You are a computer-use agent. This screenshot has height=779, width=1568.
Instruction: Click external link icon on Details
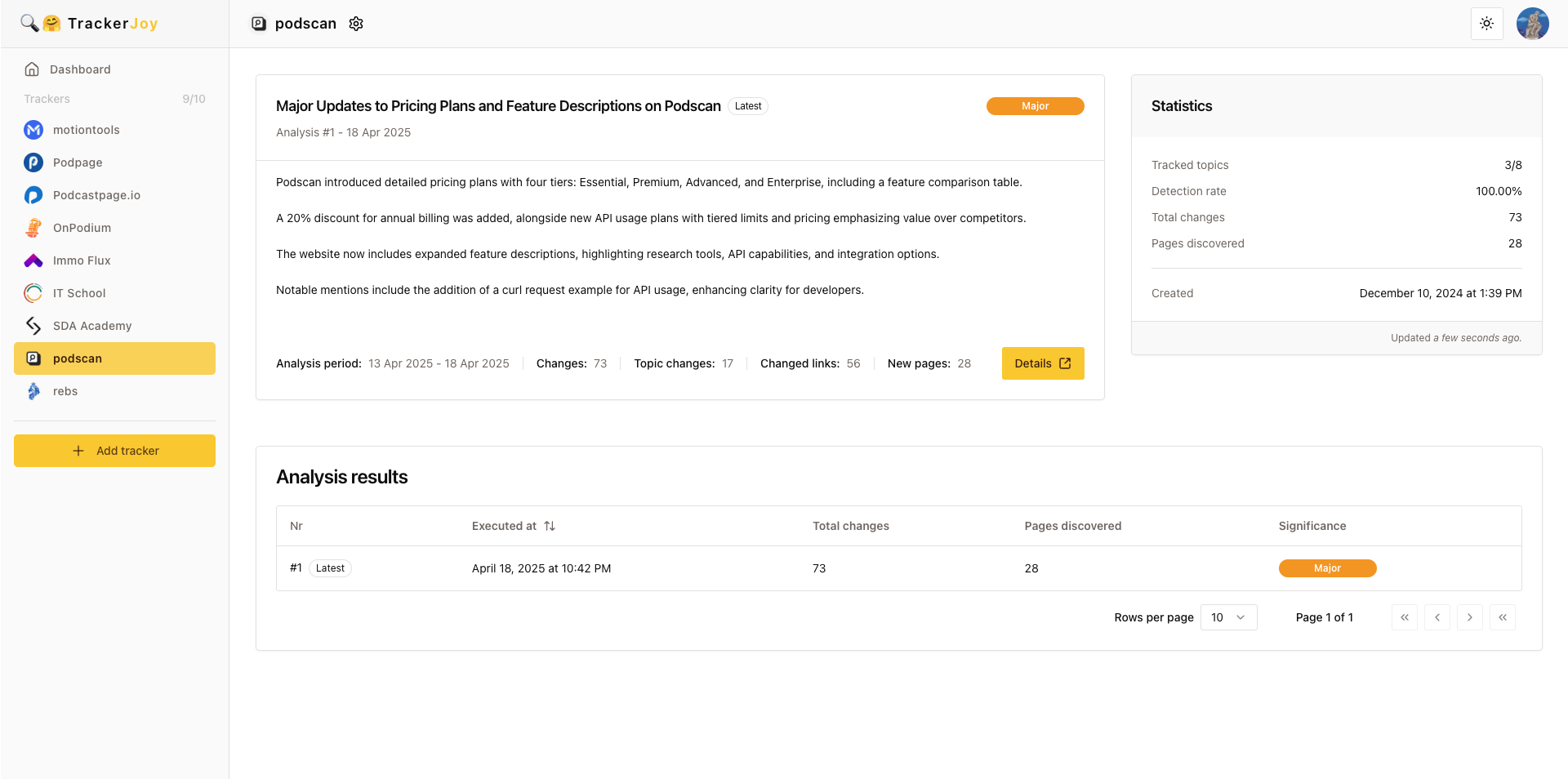tap(1065, 363)
